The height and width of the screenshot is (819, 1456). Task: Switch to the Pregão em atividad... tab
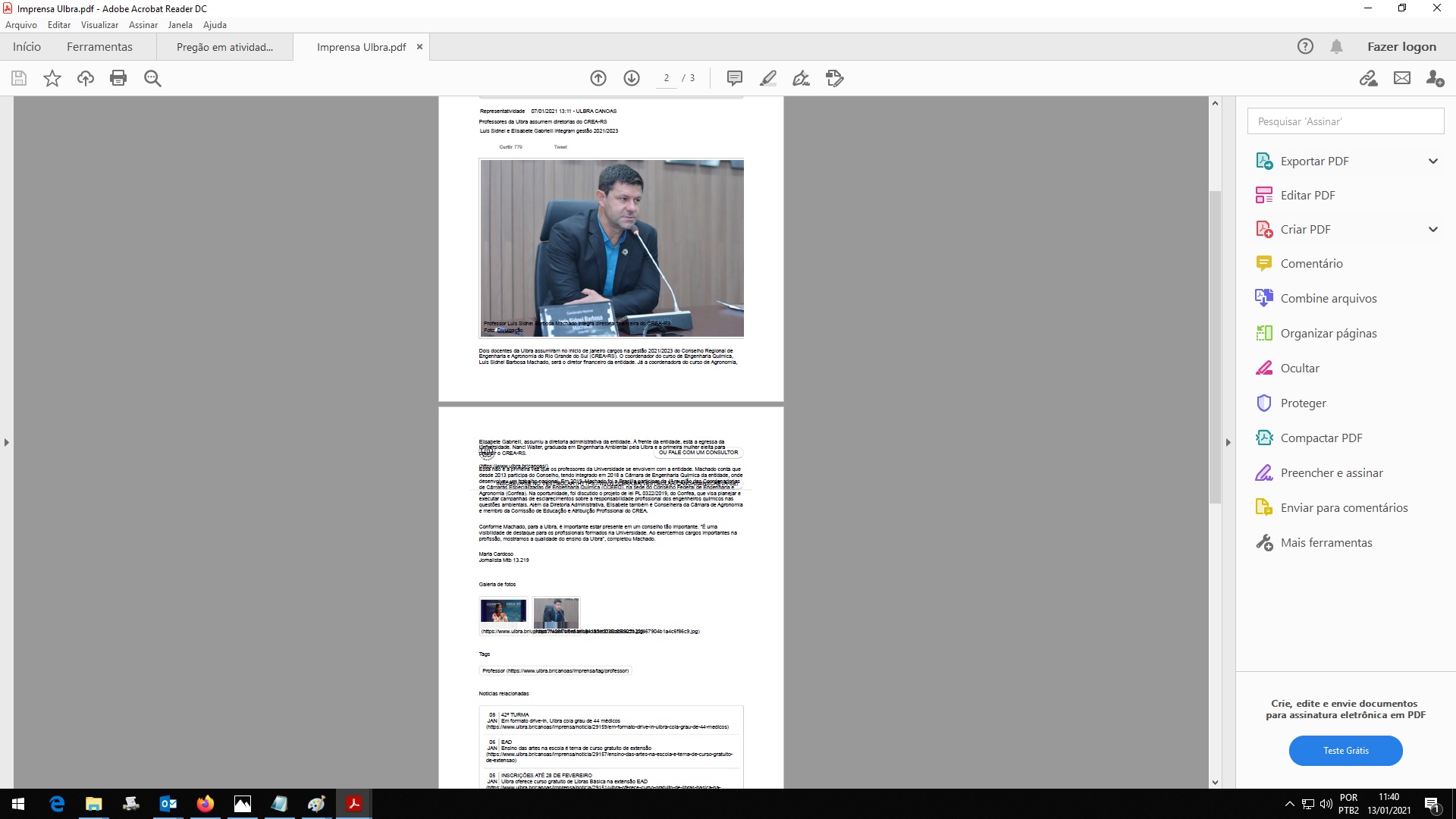224,47
